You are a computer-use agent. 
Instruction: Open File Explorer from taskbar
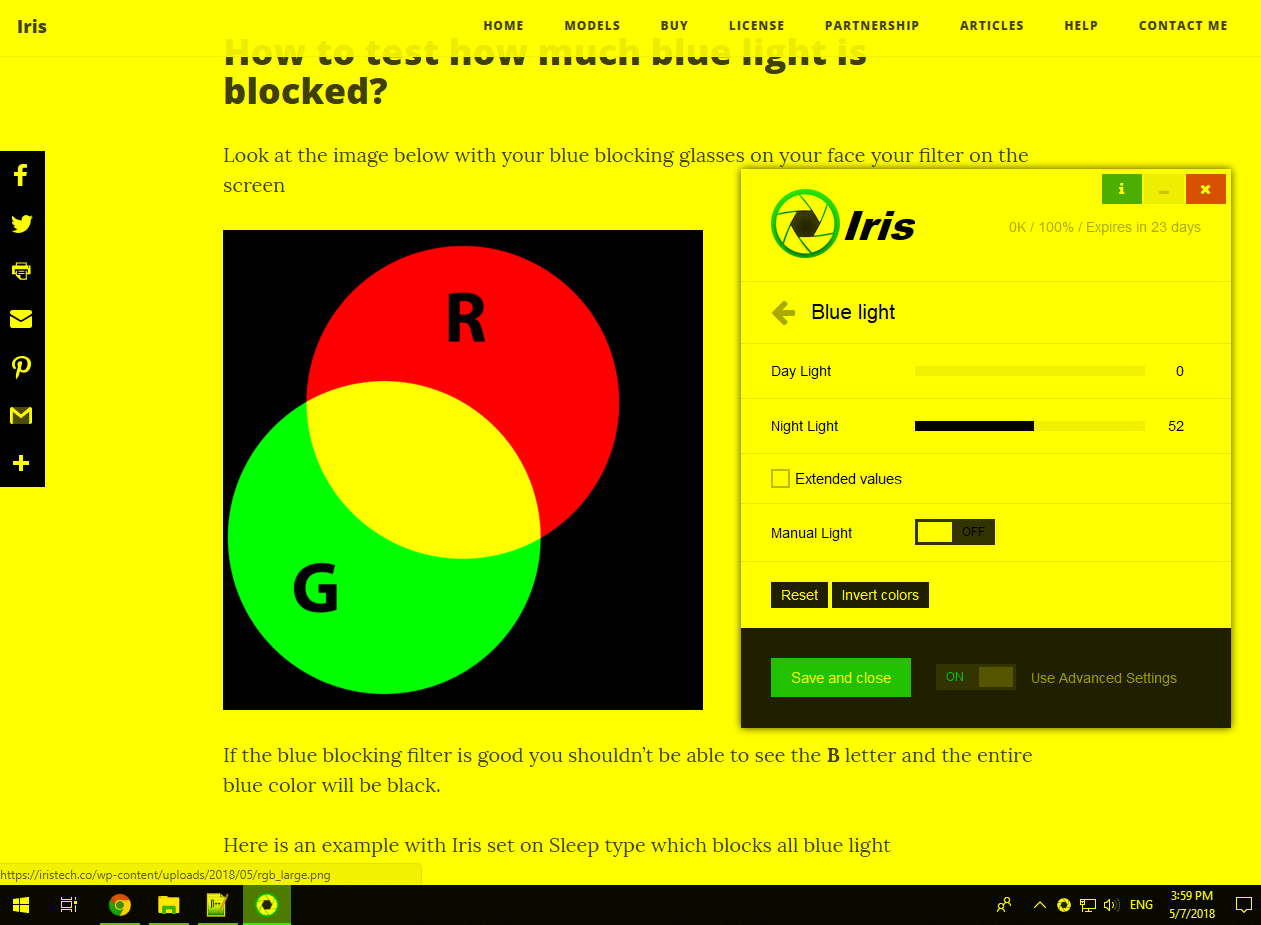(x=169, y=905)
